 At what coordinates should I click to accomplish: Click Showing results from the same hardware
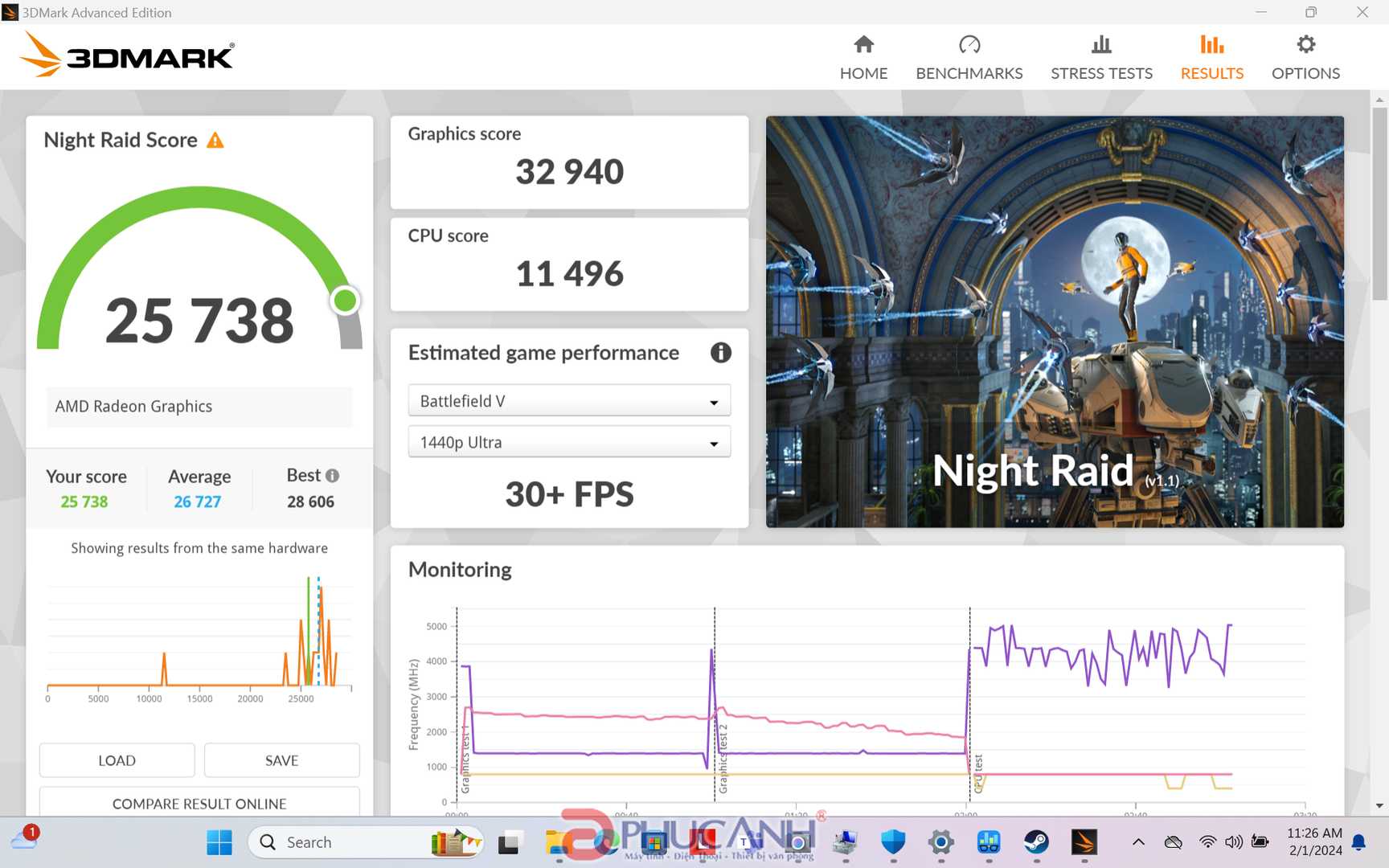199,548
